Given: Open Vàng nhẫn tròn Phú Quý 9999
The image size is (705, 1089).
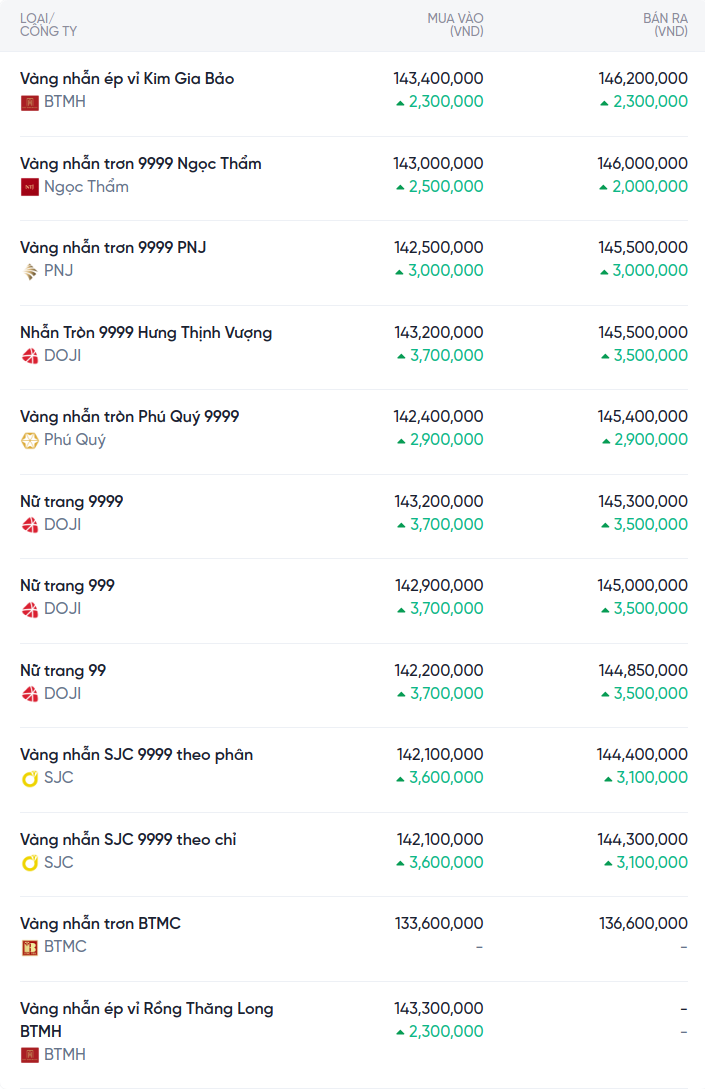Looking at the screenshot, I should pyautogui.click(x=130, y=416).
